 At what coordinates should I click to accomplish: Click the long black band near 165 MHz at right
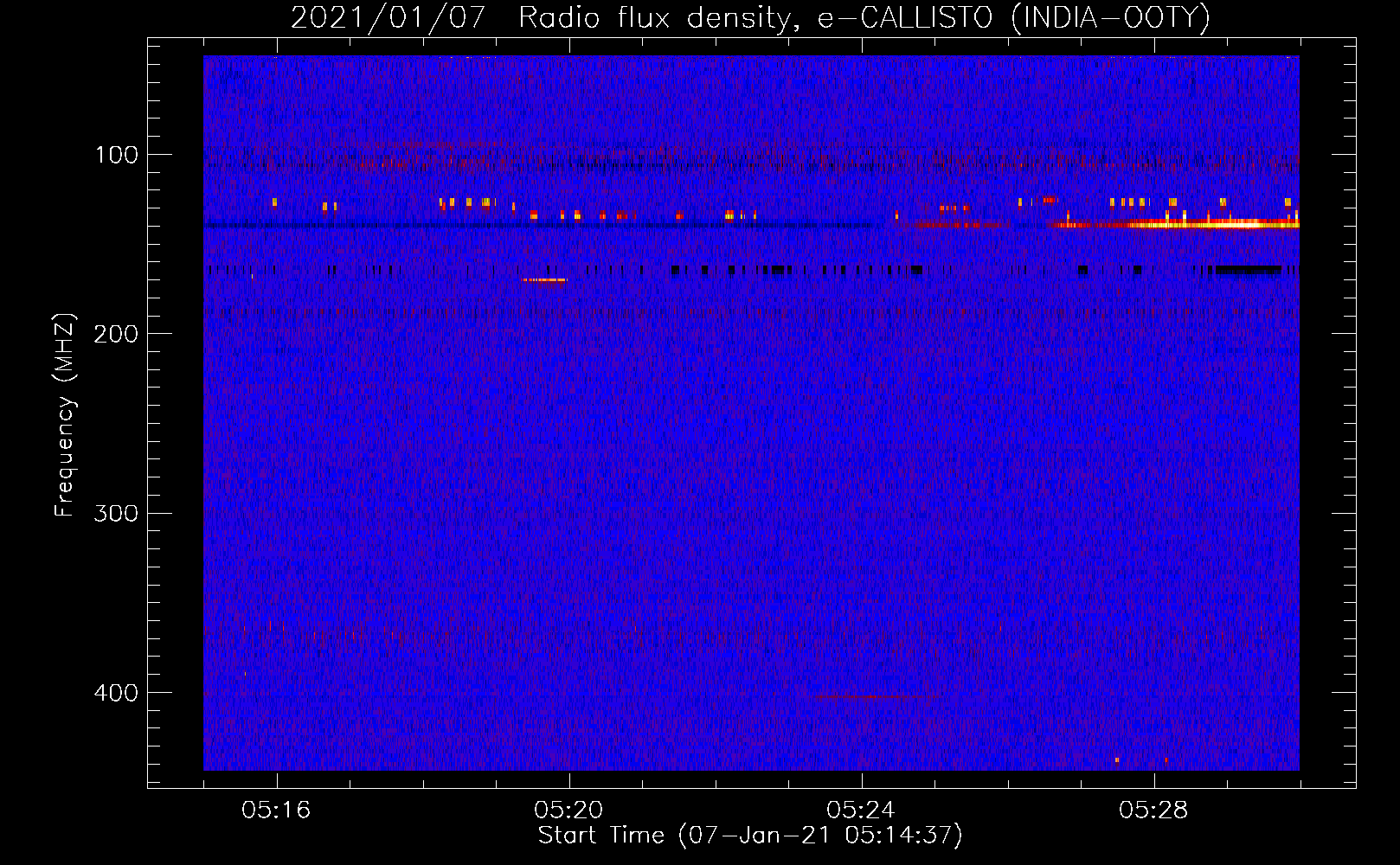(x=1249, y=271)
